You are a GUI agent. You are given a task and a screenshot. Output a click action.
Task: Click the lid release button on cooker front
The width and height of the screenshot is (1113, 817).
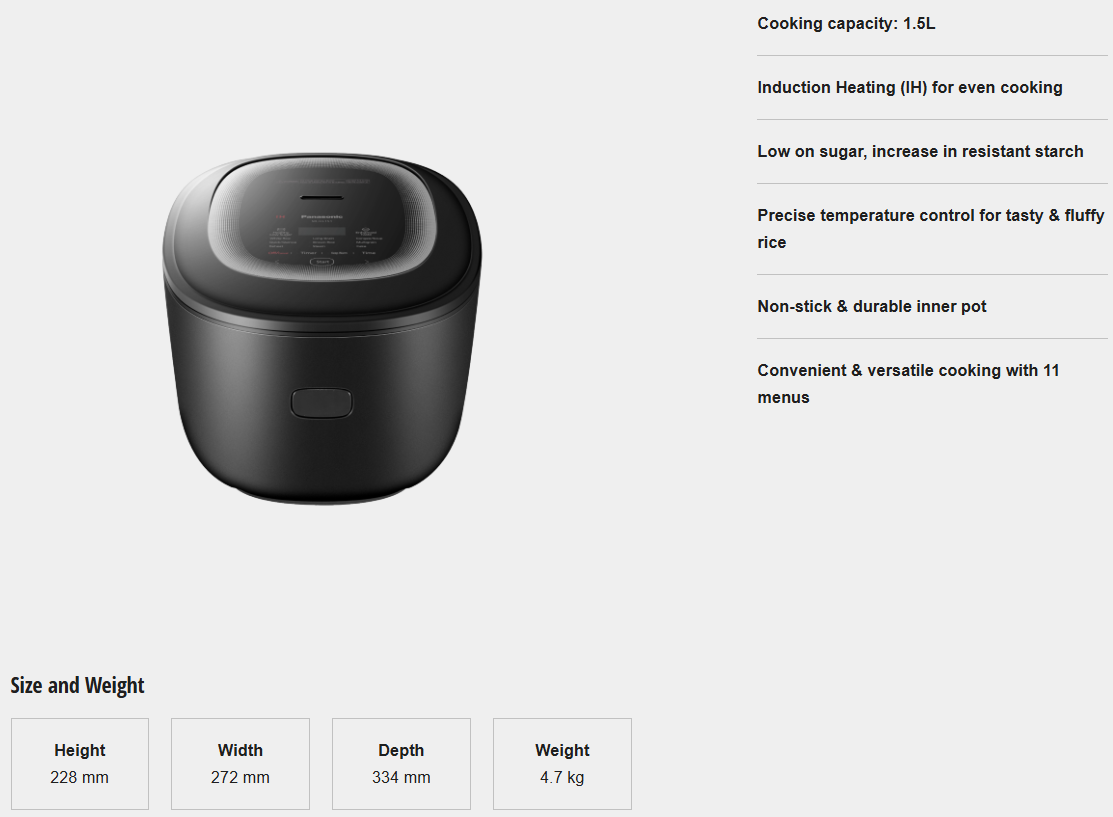322,402
